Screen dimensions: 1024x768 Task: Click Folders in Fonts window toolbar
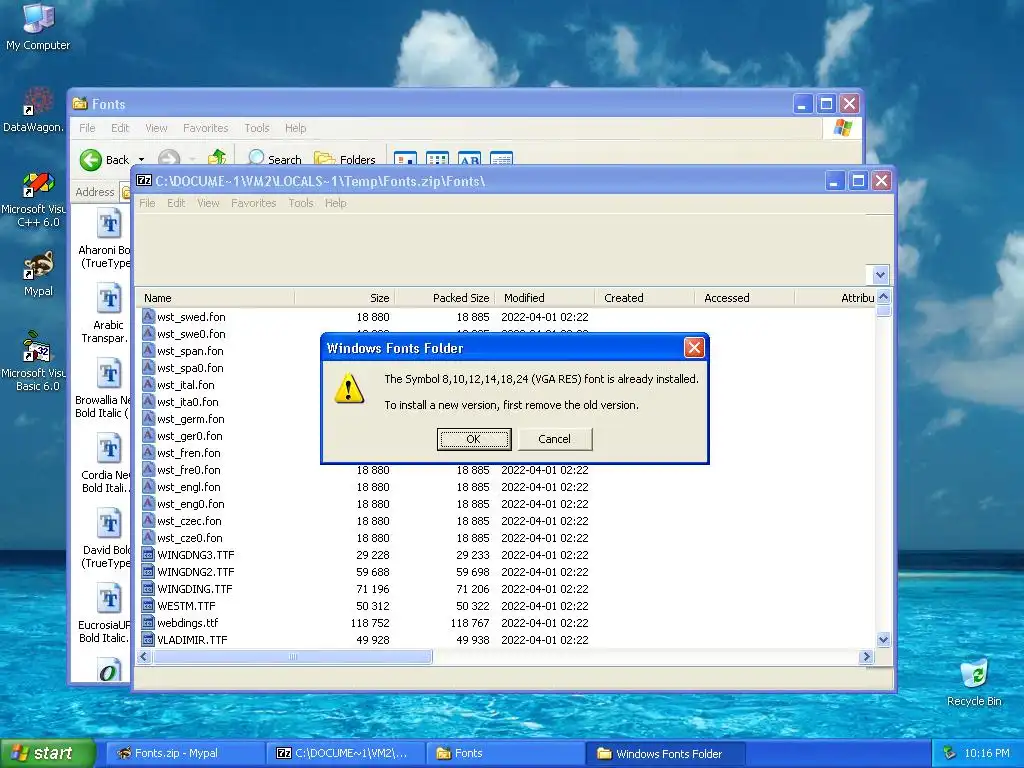[345, 159]
